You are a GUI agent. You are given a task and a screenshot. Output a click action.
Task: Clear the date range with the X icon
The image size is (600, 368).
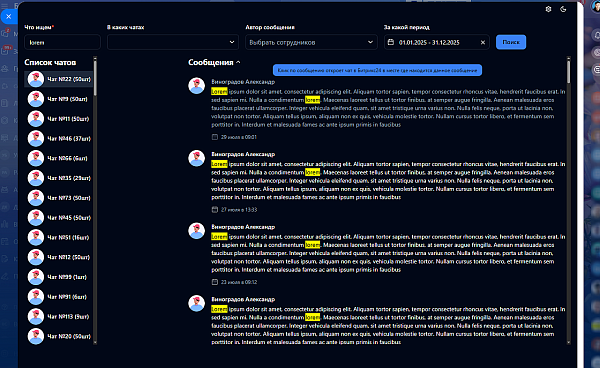point(483,42)
